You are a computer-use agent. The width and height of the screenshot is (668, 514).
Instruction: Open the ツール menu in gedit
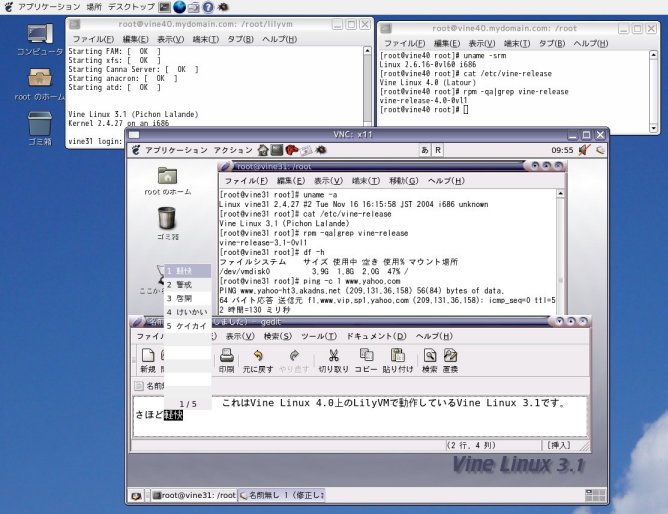319,336
